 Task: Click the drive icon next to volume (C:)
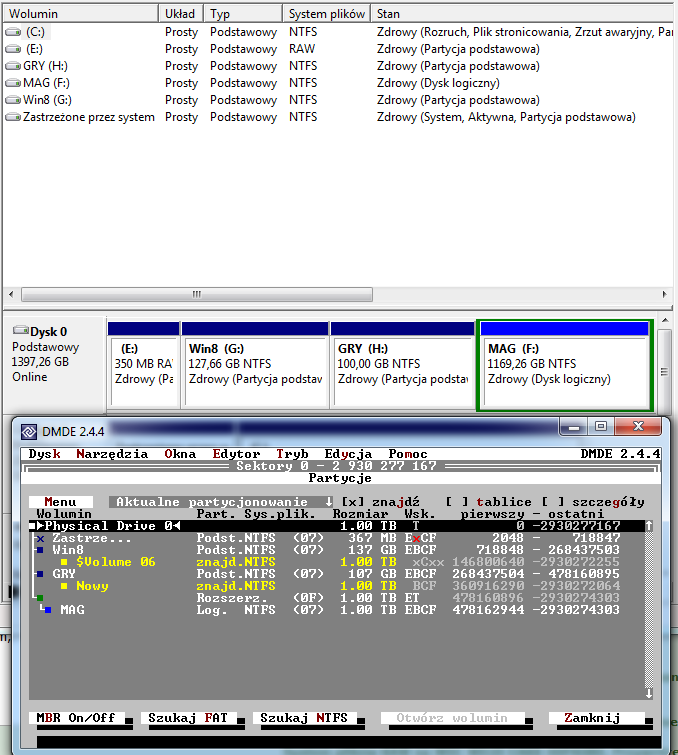pyautogui.click(x=13, y=32)
